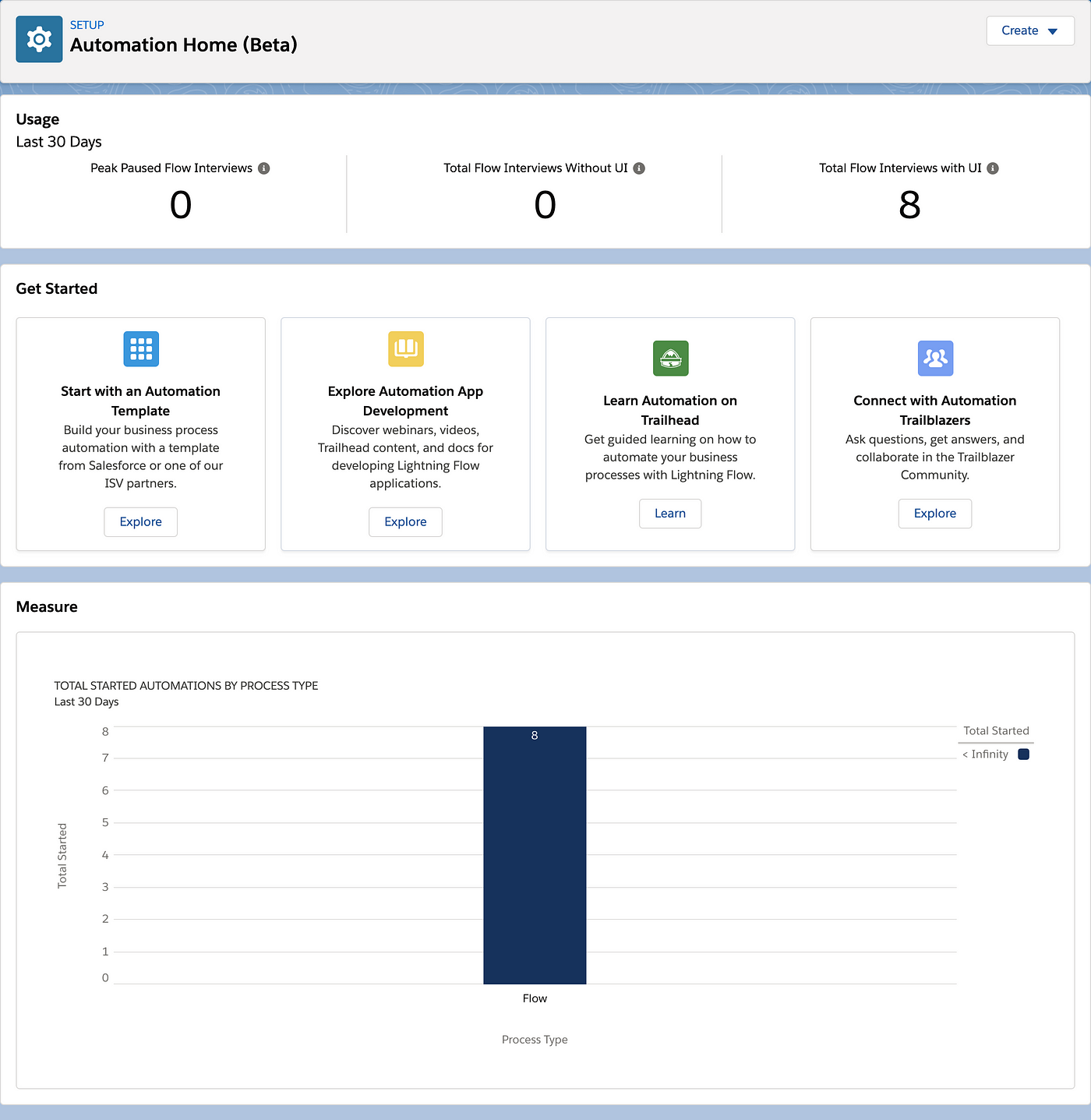Click the 'Flow' axis label under the bar

tap(535, 998)
